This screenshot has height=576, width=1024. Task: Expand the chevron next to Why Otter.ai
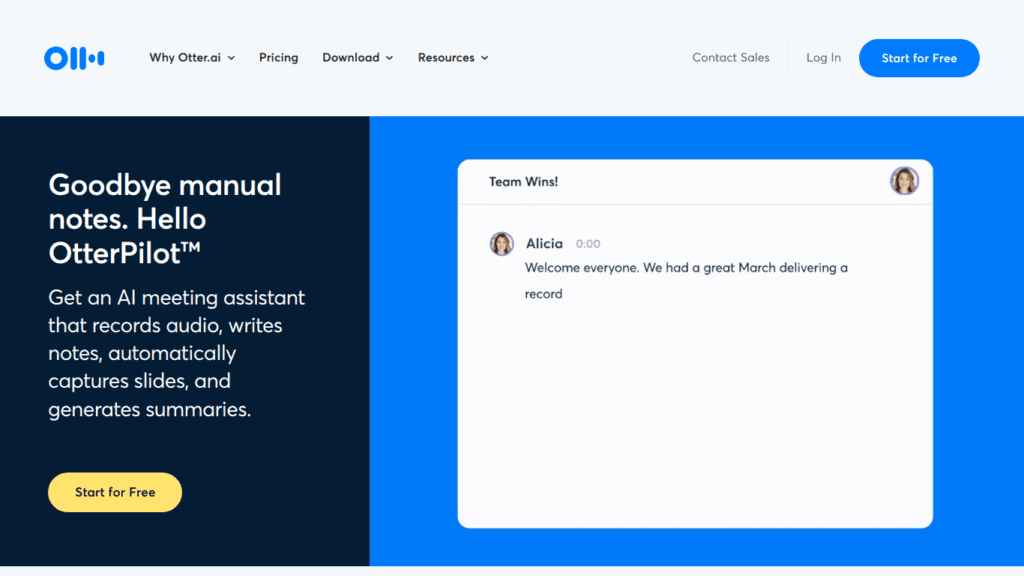coord(231,58)
